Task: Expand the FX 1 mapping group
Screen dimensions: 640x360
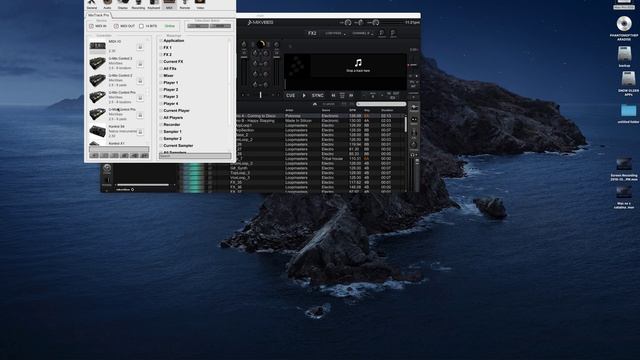Action: tap(161, 48)
